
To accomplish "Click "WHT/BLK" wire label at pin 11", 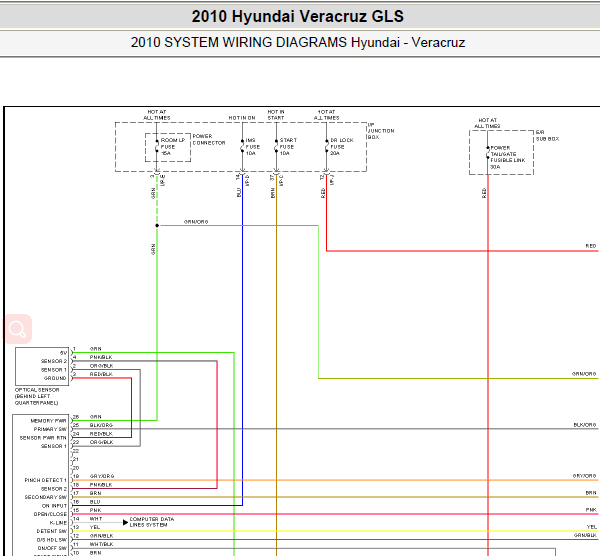I will coord(101,544).
